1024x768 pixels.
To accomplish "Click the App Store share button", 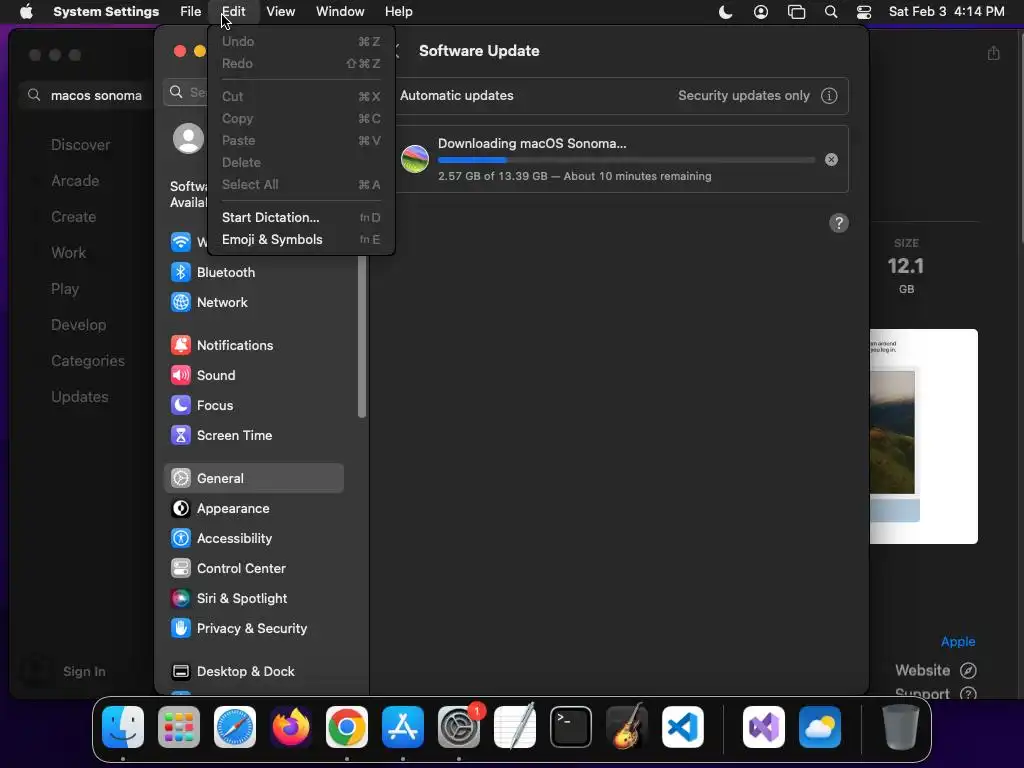I will coord(993,53).
